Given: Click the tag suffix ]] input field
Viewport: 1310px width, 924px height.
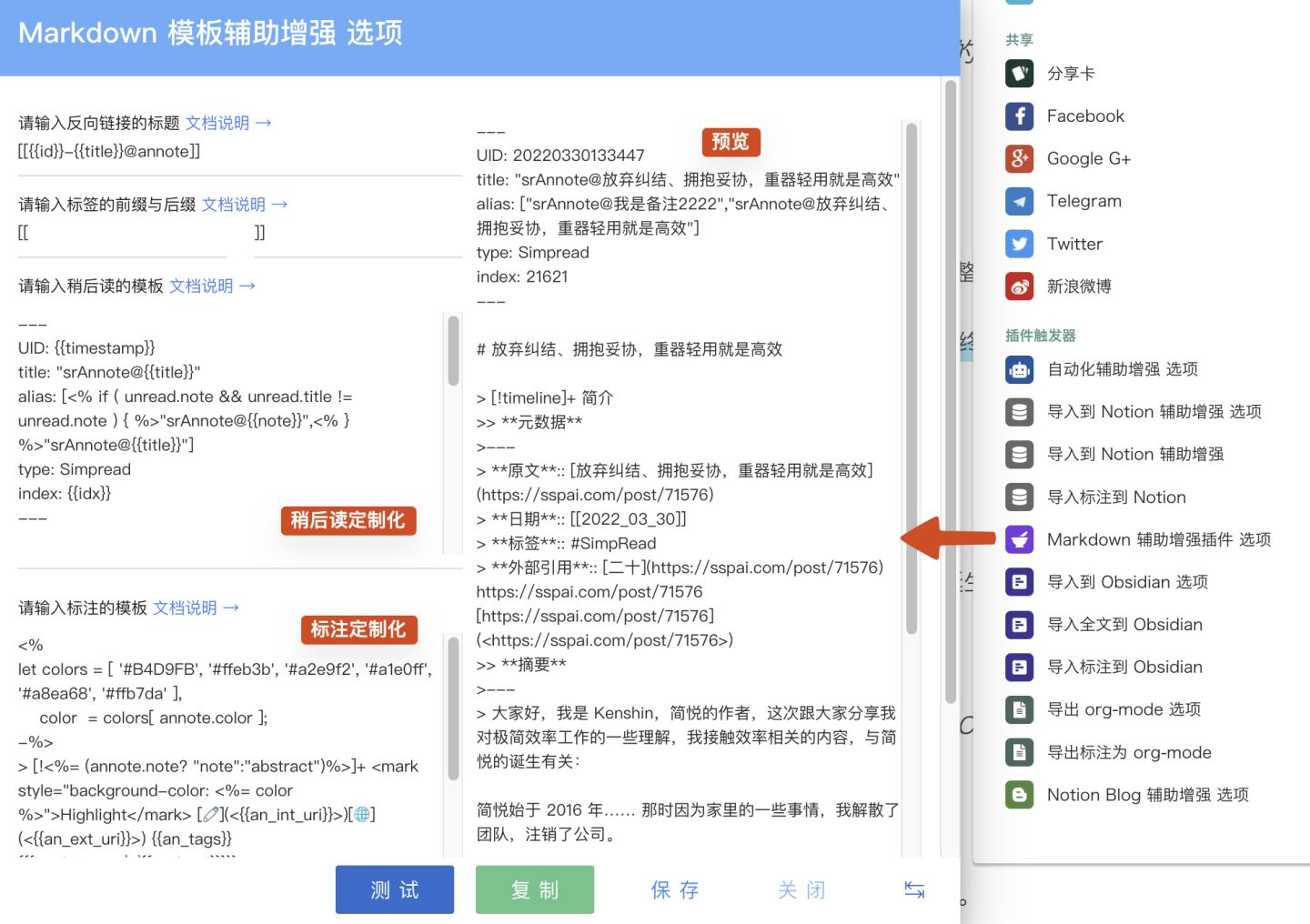Looking at the screenshot, I should (358, 234).
